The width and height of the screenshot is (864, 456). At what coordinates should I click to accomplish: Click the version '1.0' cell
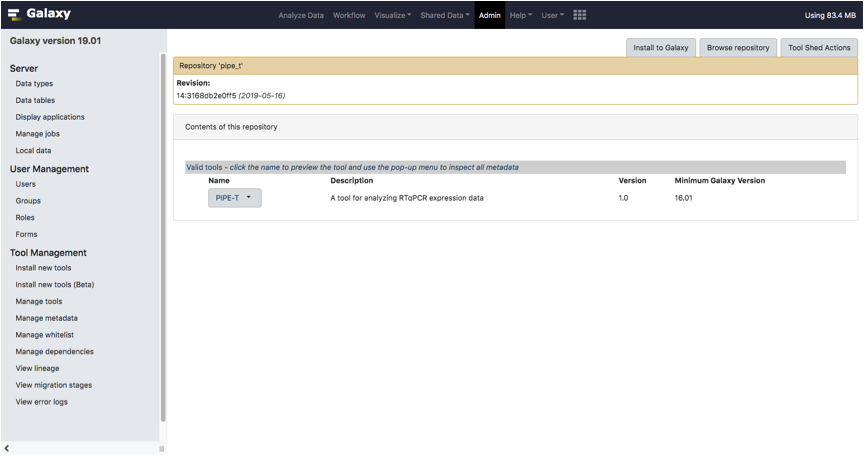point(623,198)
